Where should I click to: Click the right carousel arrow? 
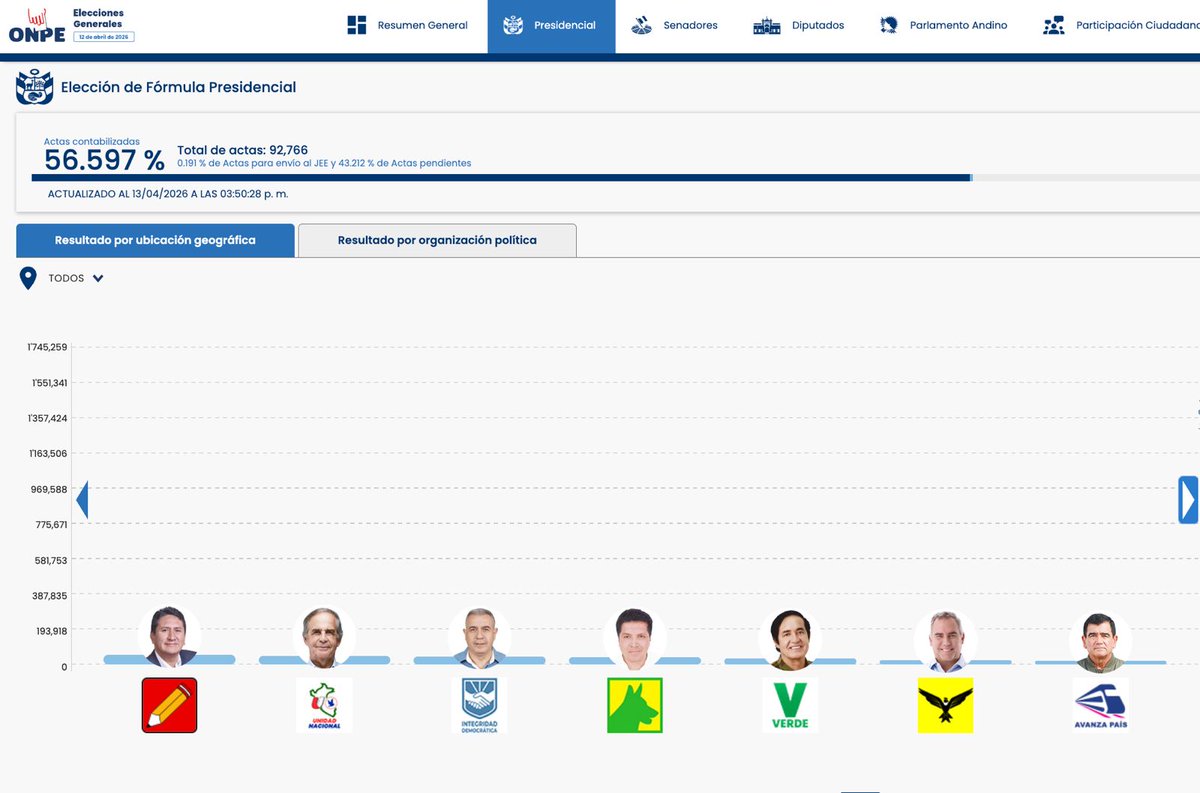[1188, 497]
